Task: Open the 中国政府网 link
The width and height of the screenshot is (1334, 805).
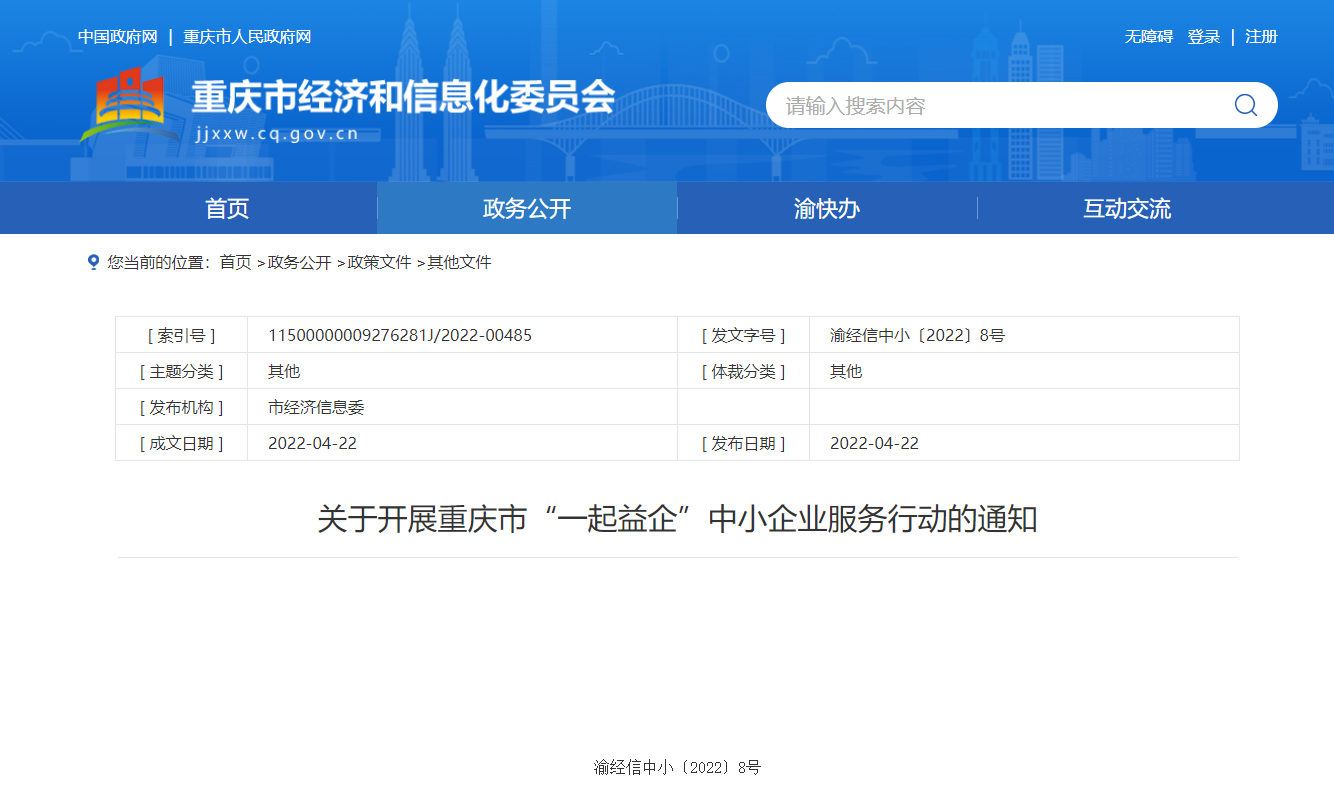Action: tap(118, 37)
